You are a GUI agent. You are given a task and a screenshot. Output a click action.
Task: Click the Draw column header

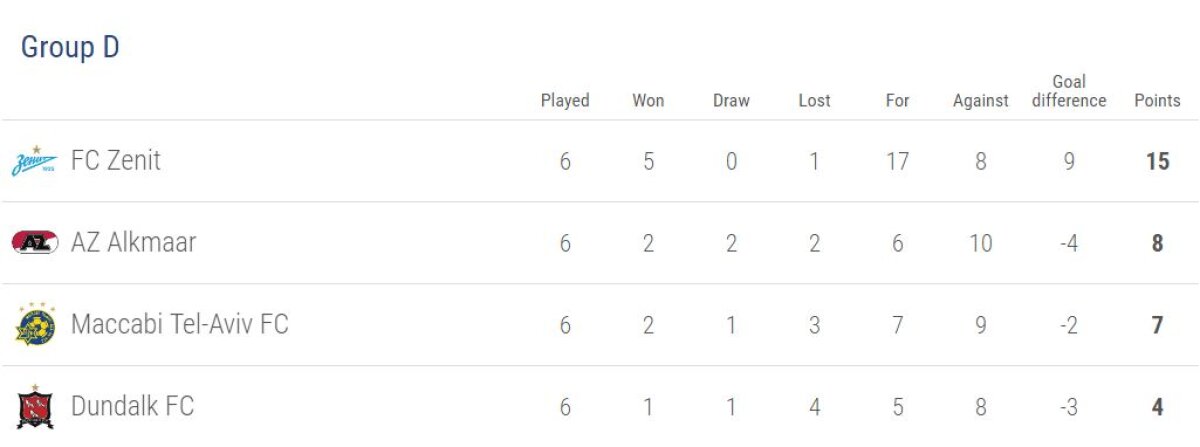coord(731,101)
